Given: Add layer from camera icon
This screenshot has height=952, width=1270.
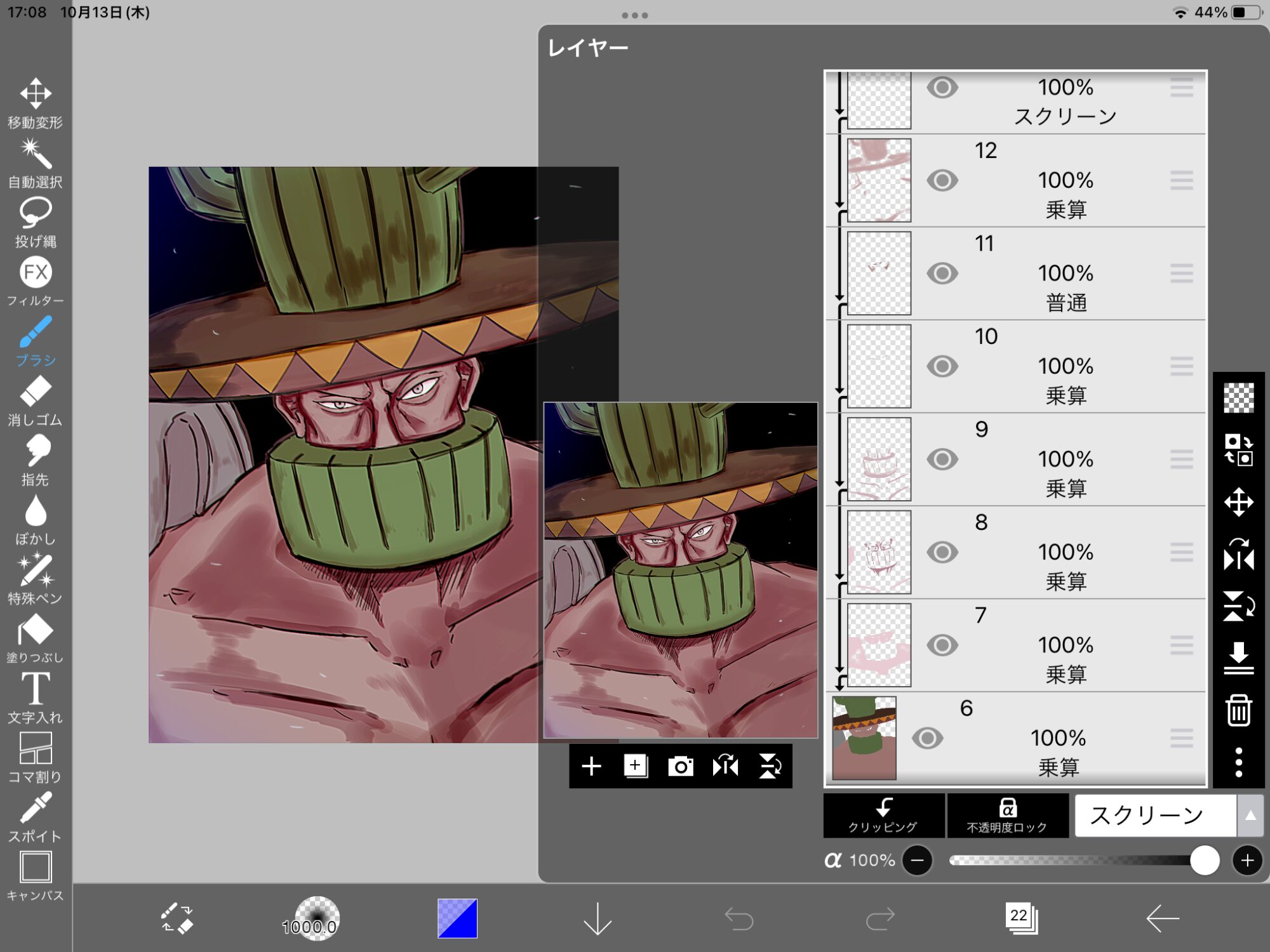Looking at the screenshot, I should pyautogui.click(x=680, y=766).
